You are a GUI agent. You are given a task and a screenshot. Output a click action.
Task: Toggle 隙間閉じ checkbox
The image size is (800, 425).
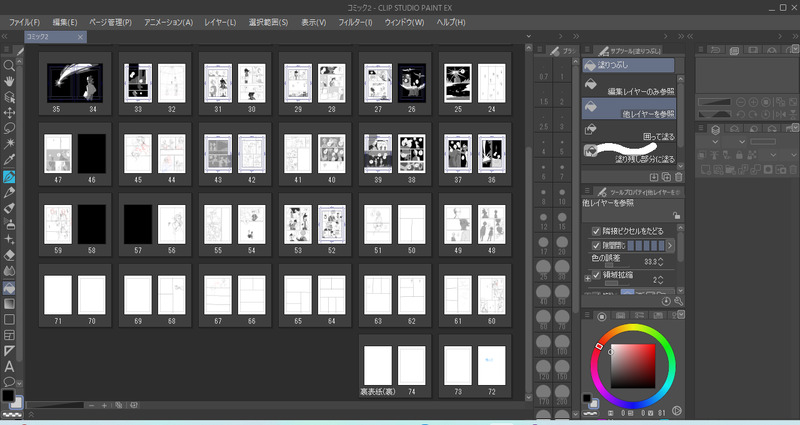click(x=595, y=245)
